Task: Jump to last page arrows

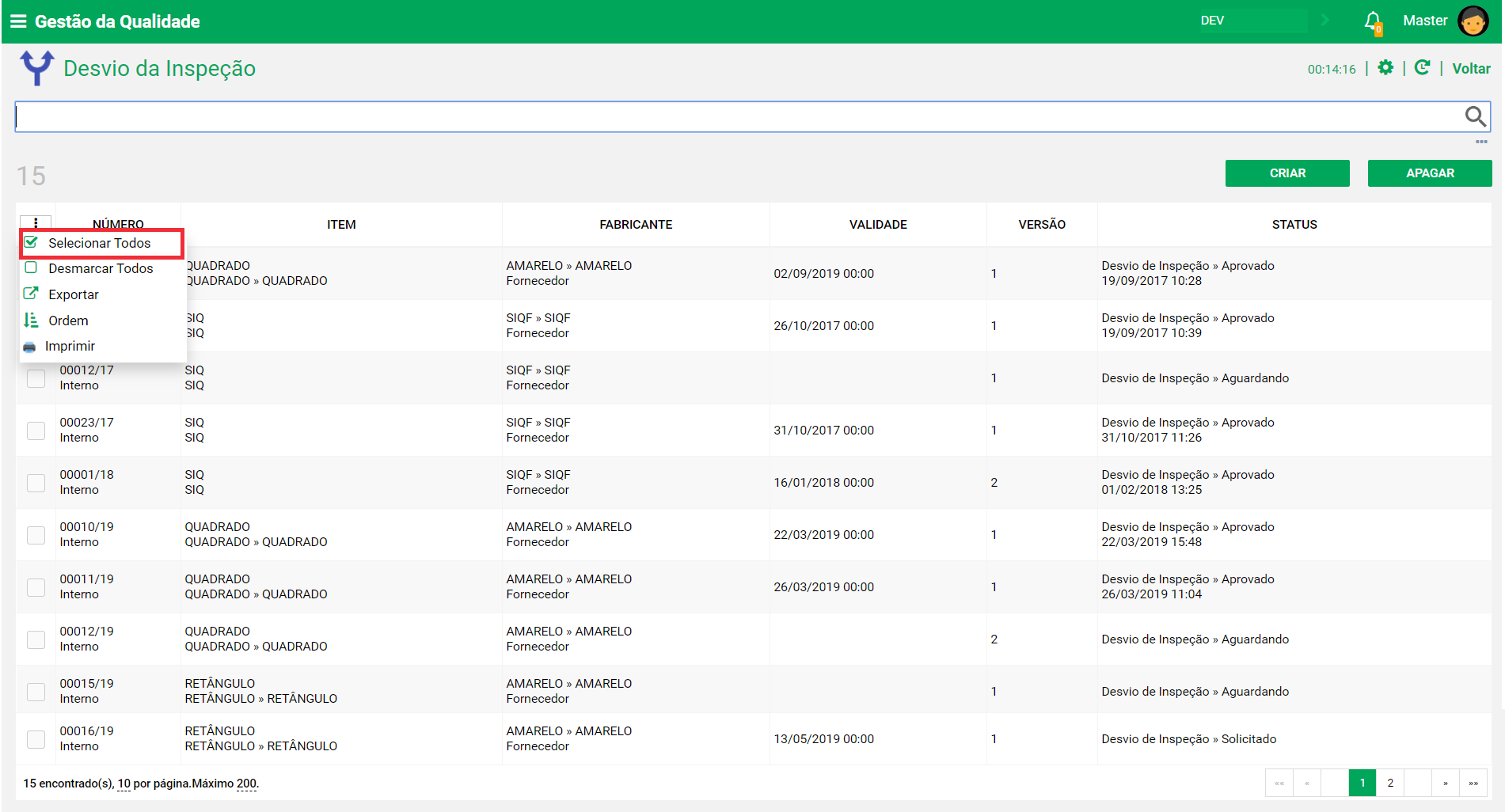Action: (x=1473, y=783)
